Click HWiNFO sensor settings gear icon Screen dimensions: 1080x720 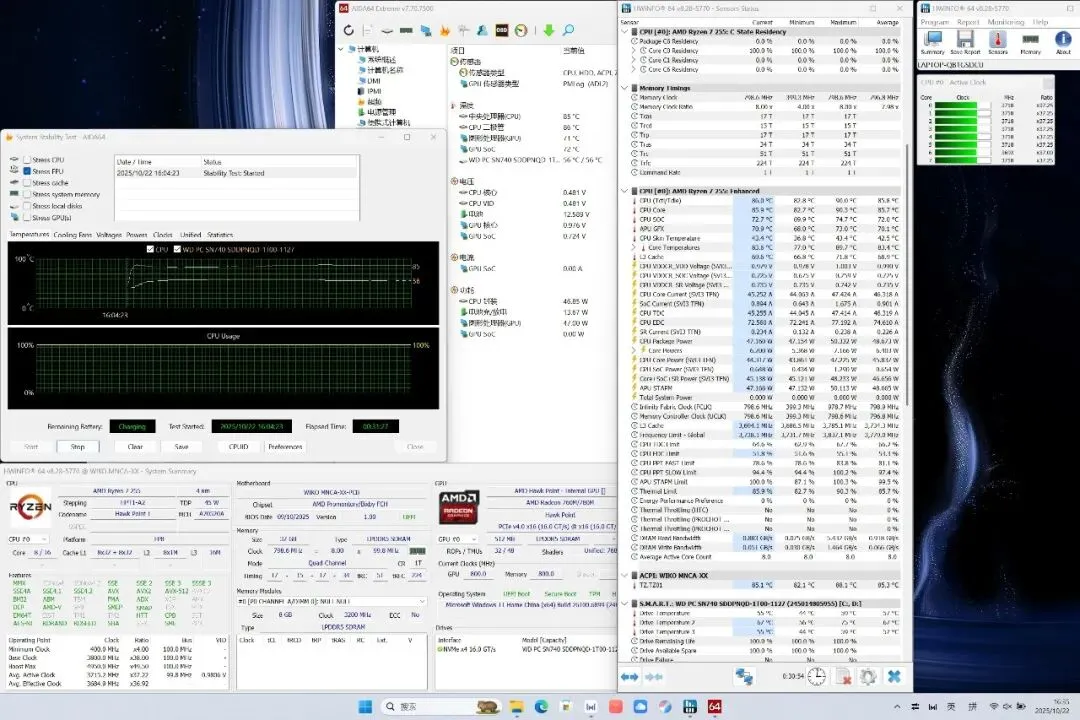point(868,677)
